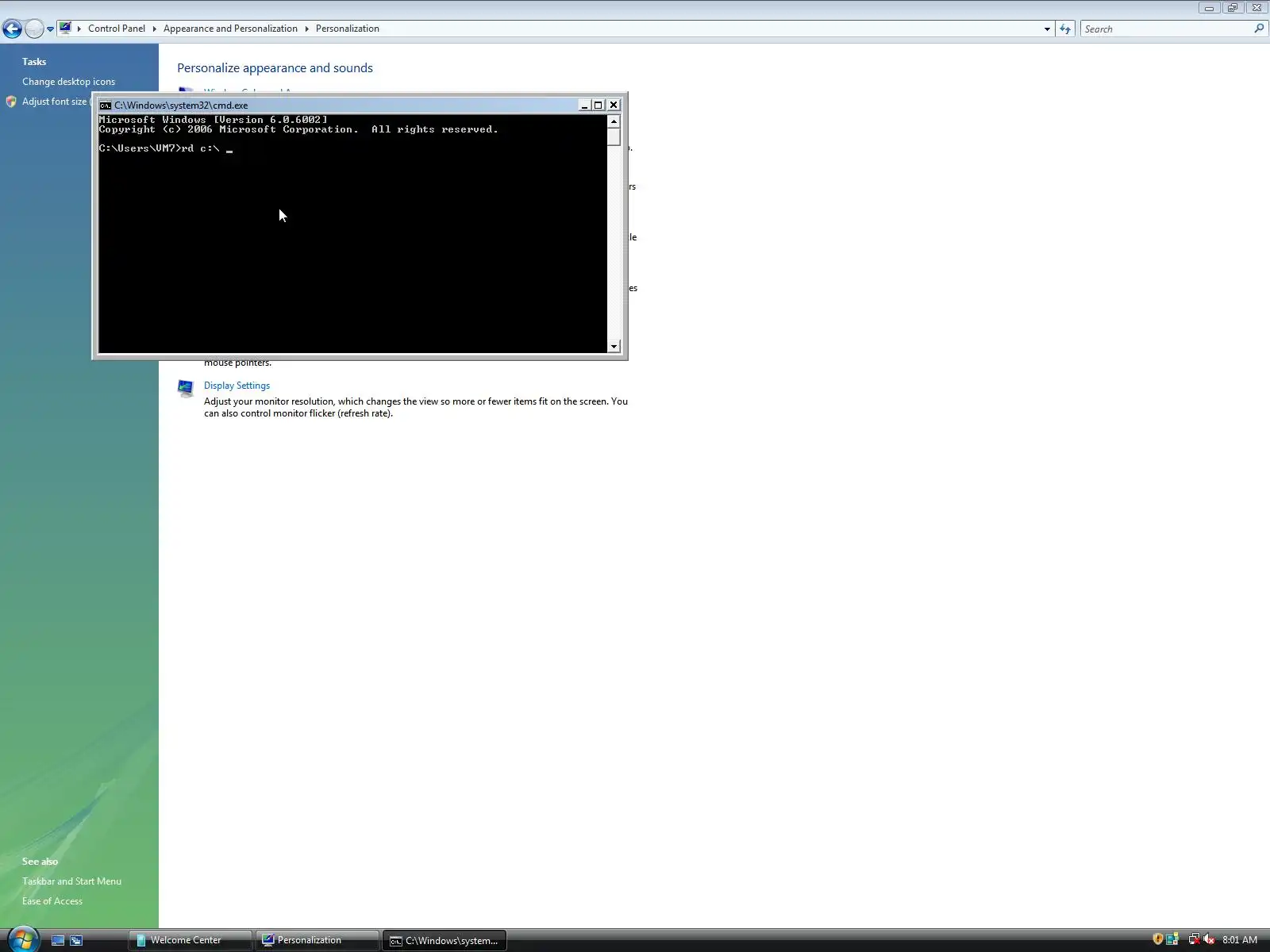
Task: Click the Refresh button beside address bar
Action: (x=1065, y=29)
